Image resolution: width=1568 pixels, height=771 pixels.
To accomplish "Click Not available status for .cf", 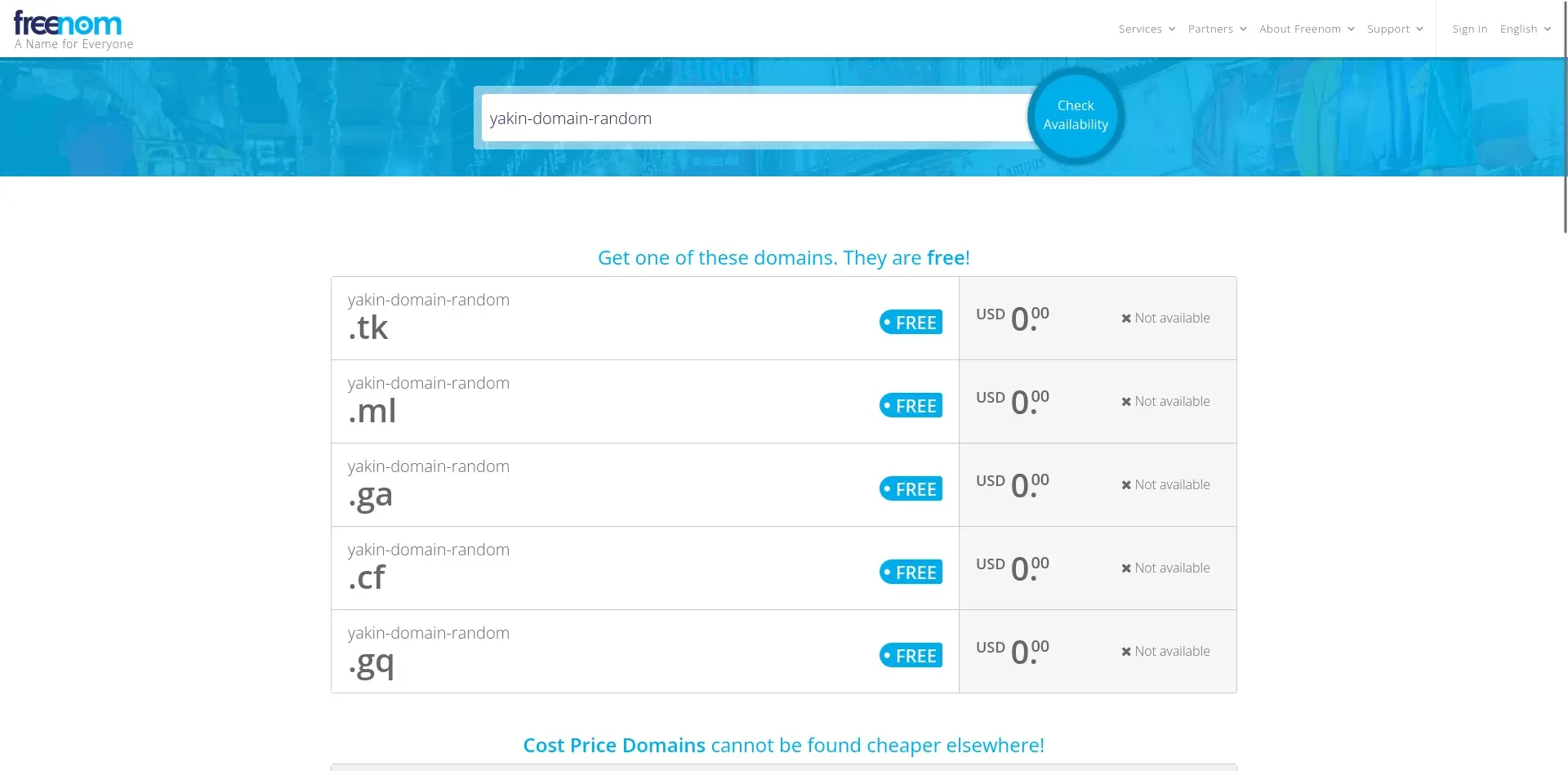I will (x=1165, y=568).
